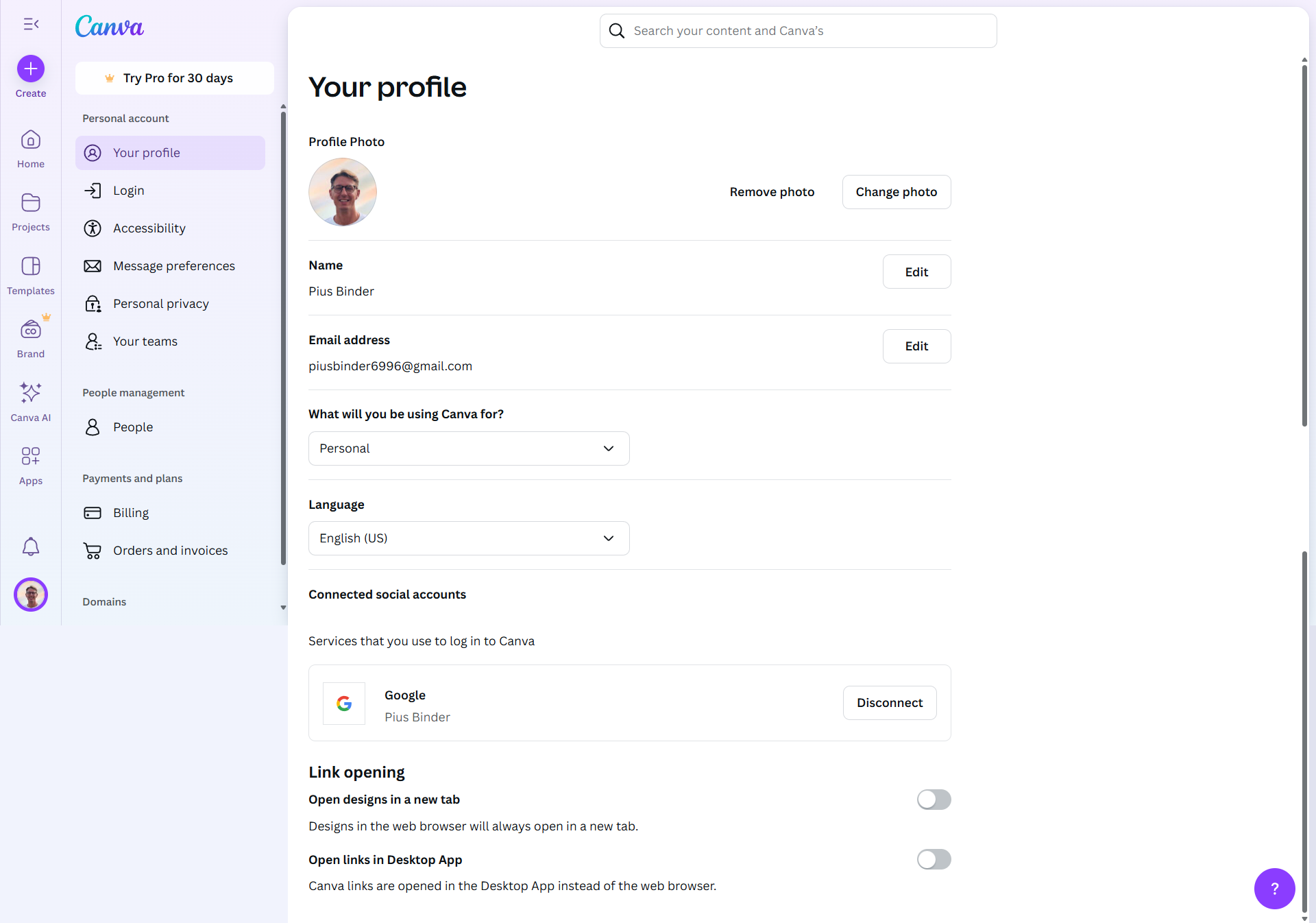This screenshot has width=1316, height=923.
Task: Open the Home icon in sidebar
Action: pyautogui.click(x=31, y=141)
